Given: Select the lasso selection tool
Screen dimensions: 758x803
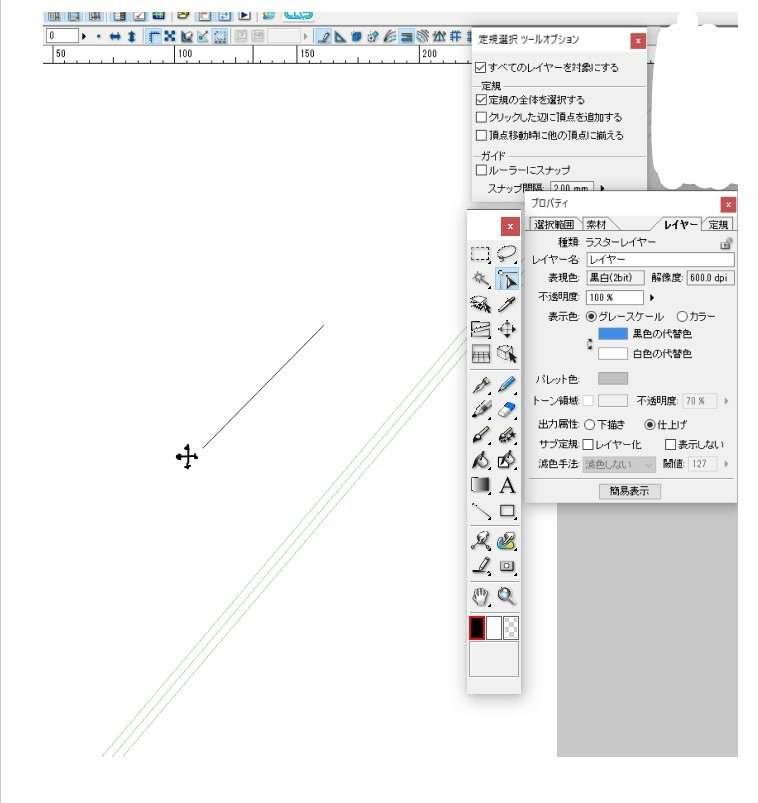Looking at the screenshot, I should click(x=507, y=254).
